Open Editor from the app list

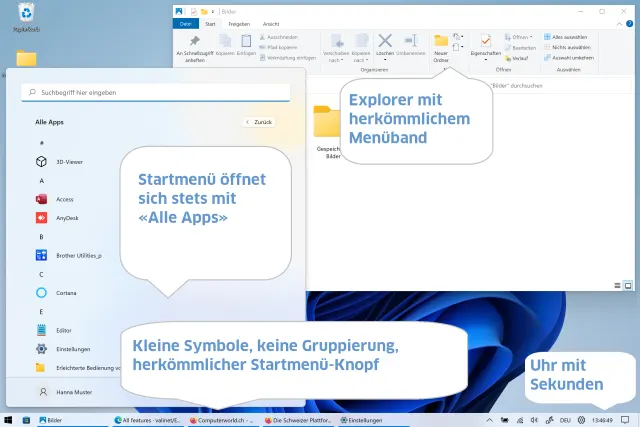(x=53, y=330)
